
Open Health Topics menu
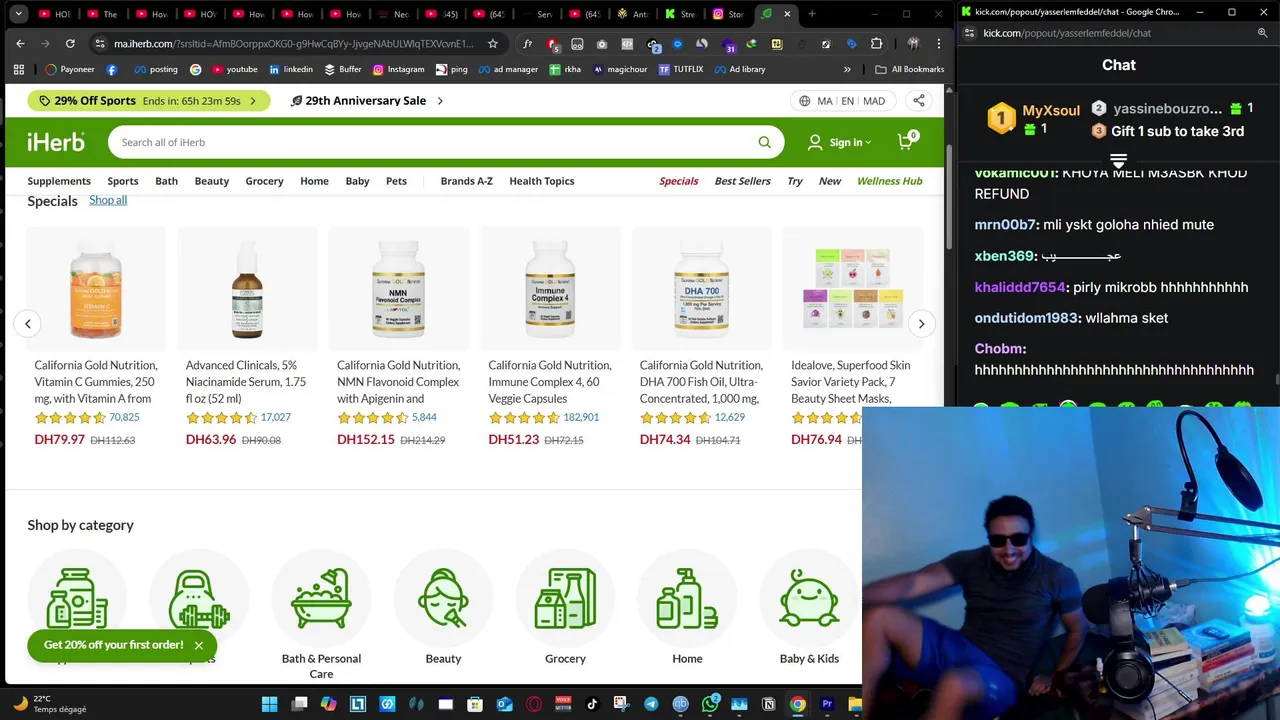tap(541, 181)
